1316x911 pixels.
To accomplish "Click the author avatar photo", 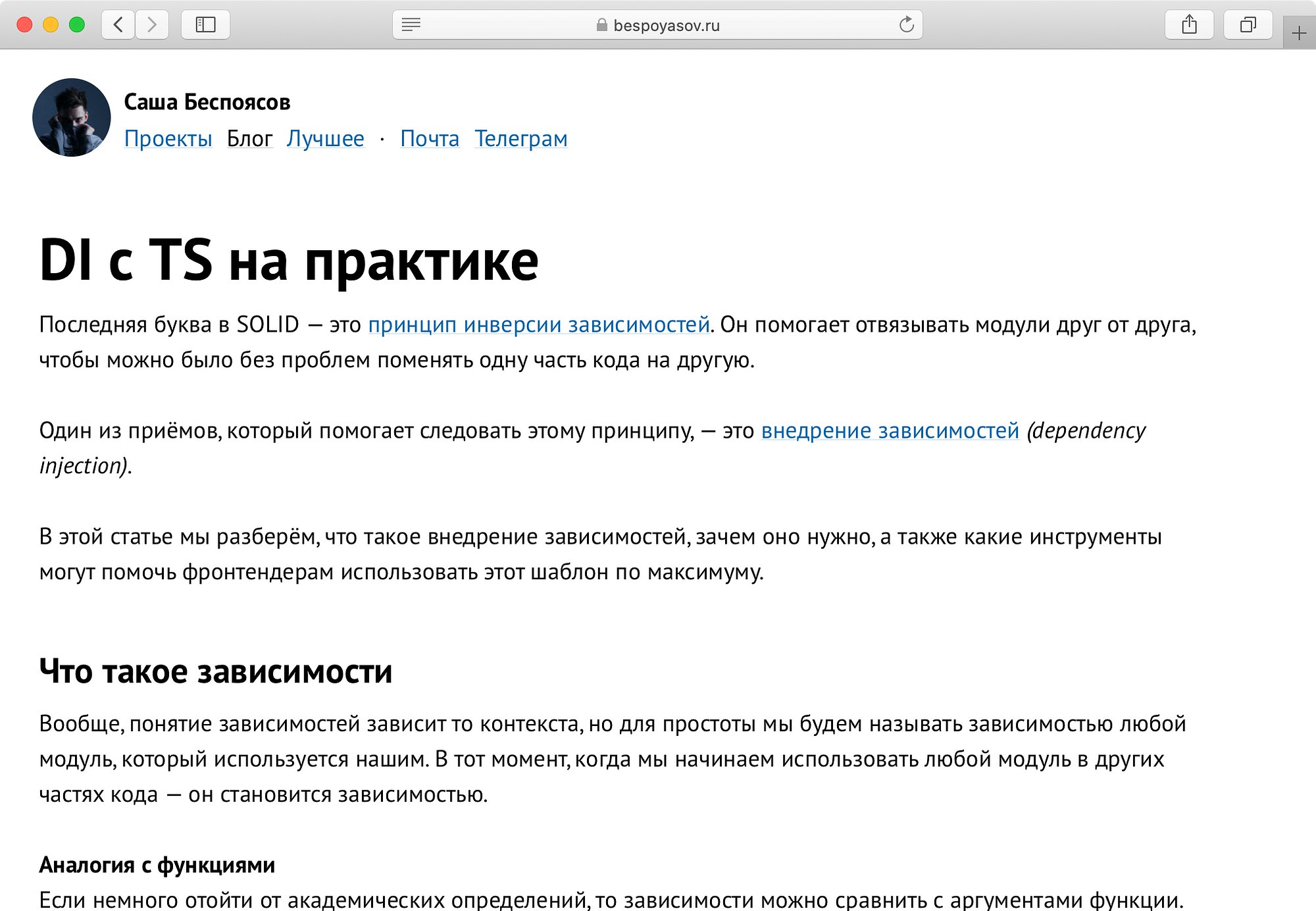I will tap(71, 117).
